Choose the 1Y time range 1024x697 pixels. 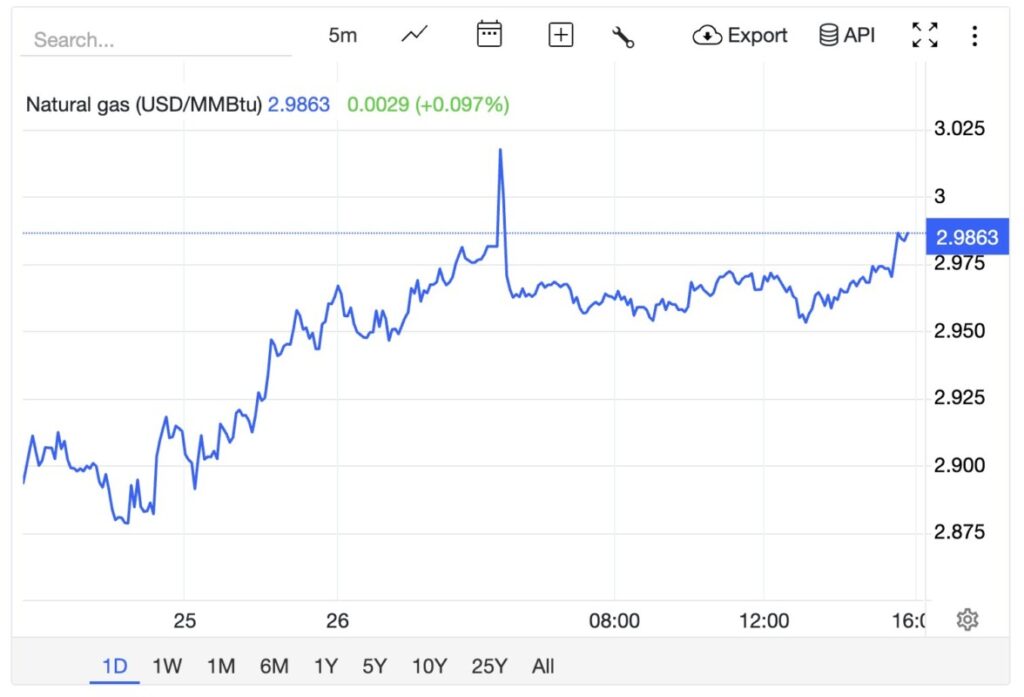[325, 666]
